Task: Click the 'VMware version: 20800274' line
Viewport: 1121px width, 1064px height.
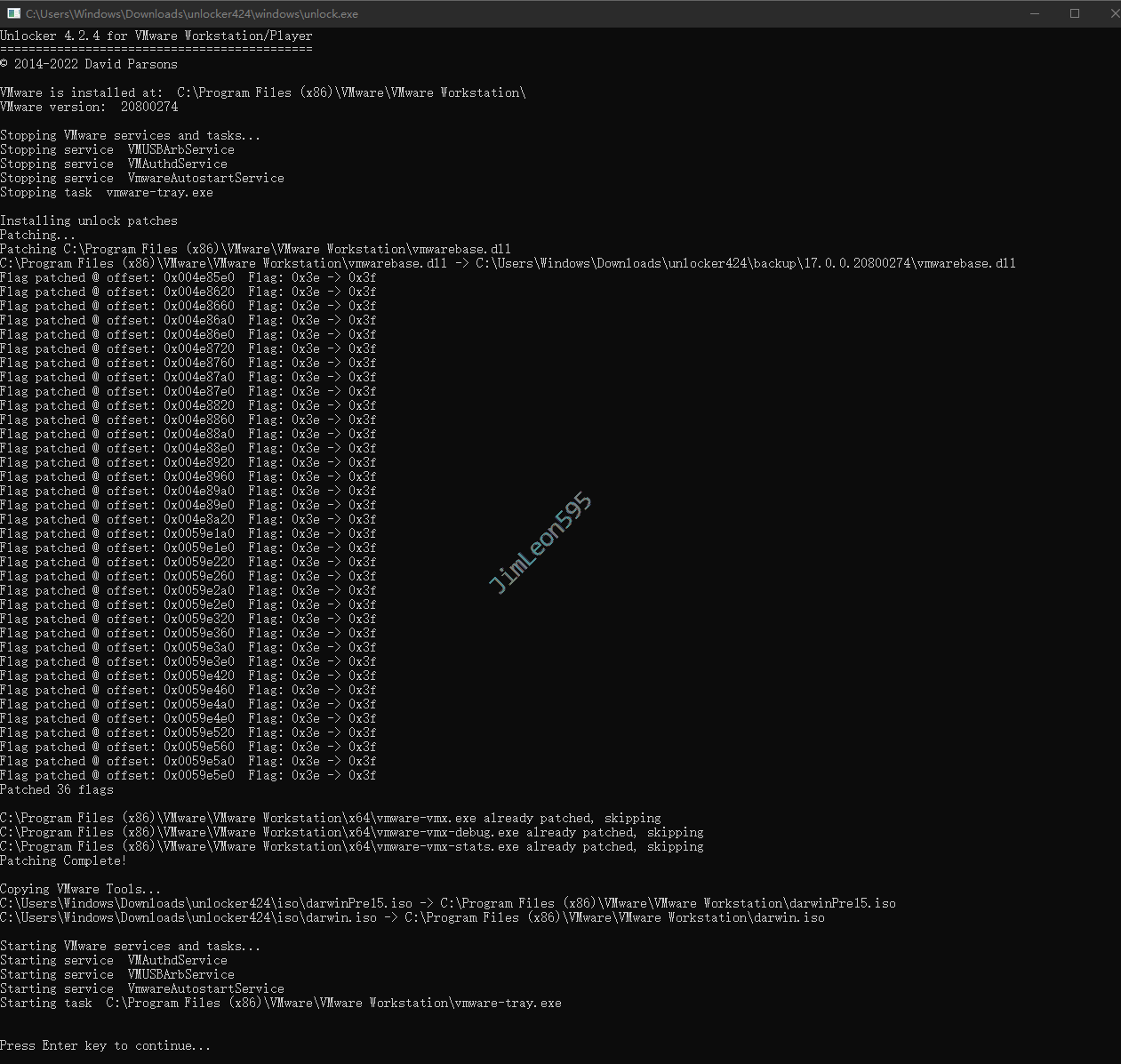Action: tap(89, 108)
